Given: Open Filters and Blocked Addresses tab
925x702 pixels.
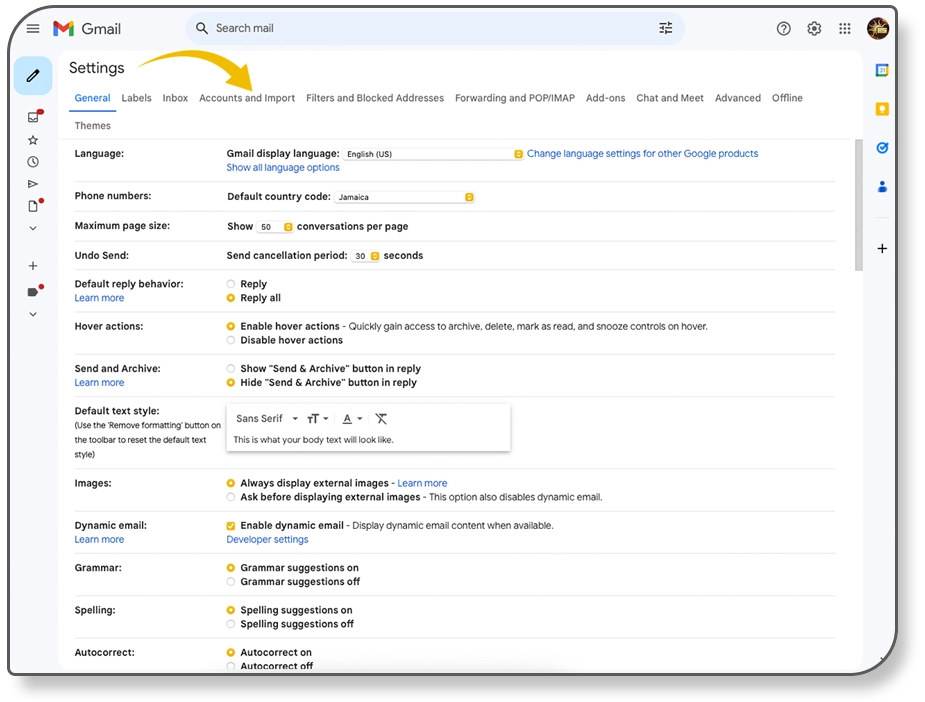Looking at the screenshot, I should pos(375,98).
